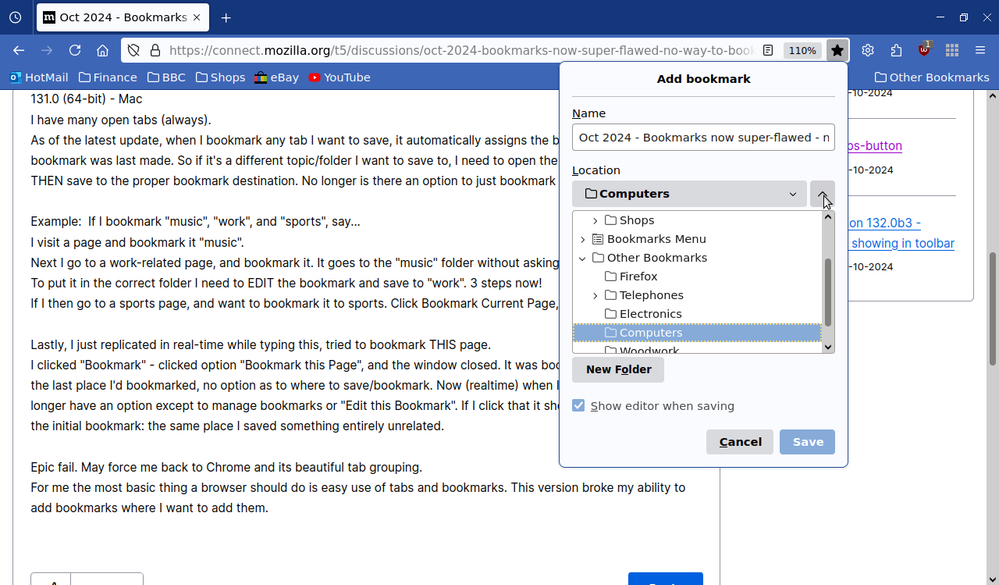Image resolution: width=999 pixels, height=585 pixels.
Task: Open a new tab with plus button
Action: point(226,17)
